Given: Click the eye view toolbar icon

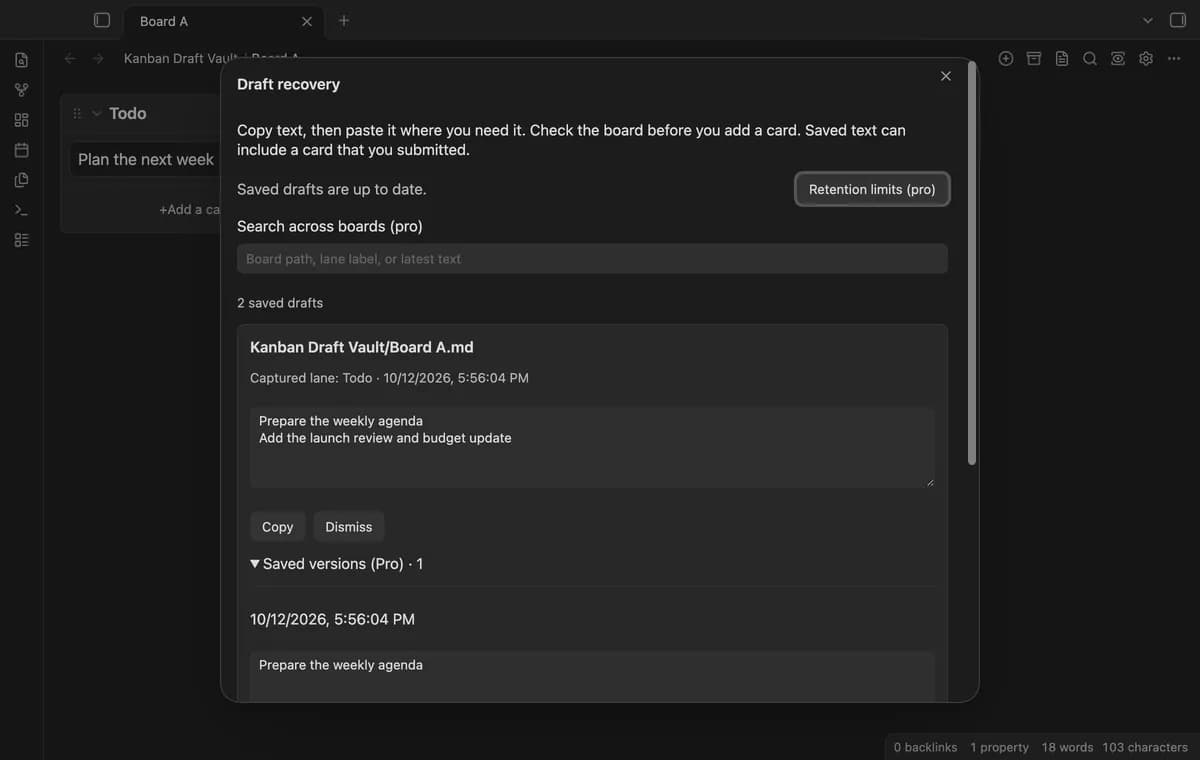Looking at the screenshot, I should click(1118, 59).
